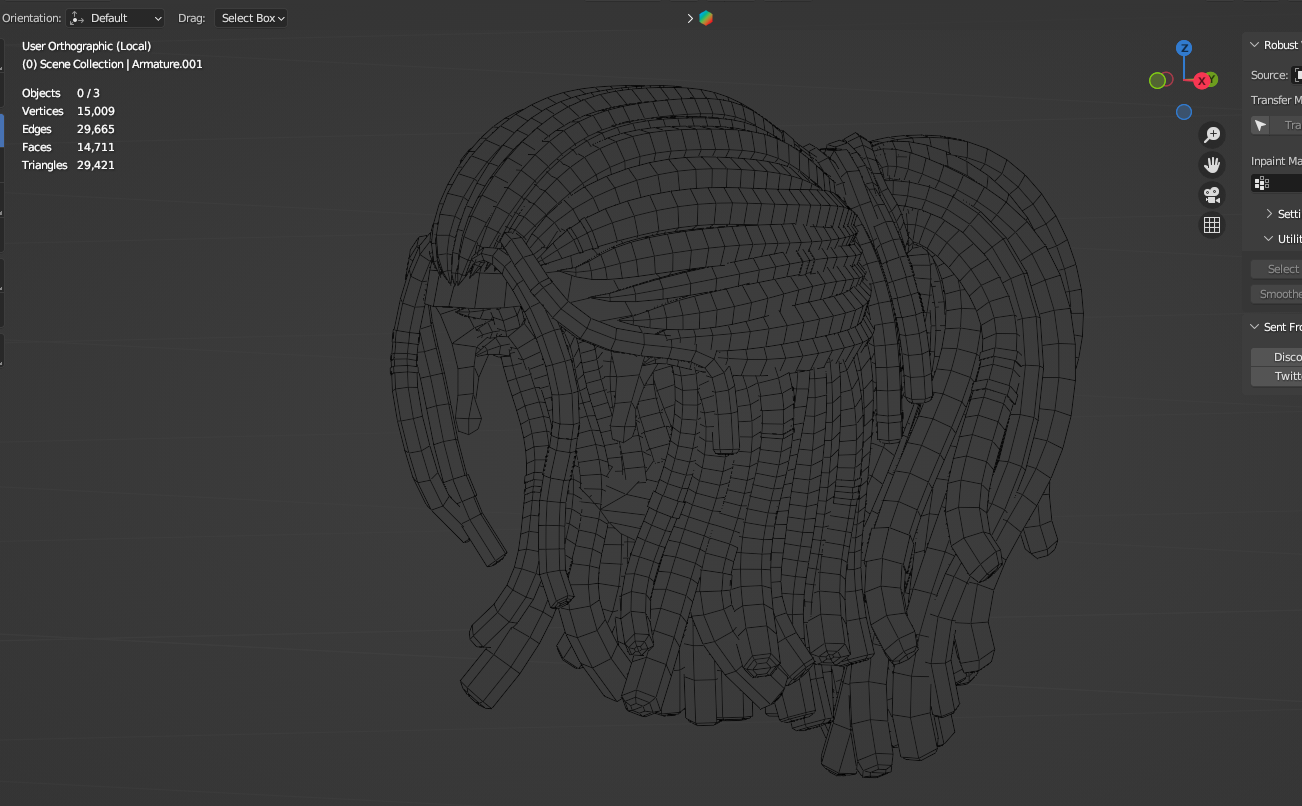Click the 'Drag:' label
The image size is (1302, 806).
(x=192, y=18)
